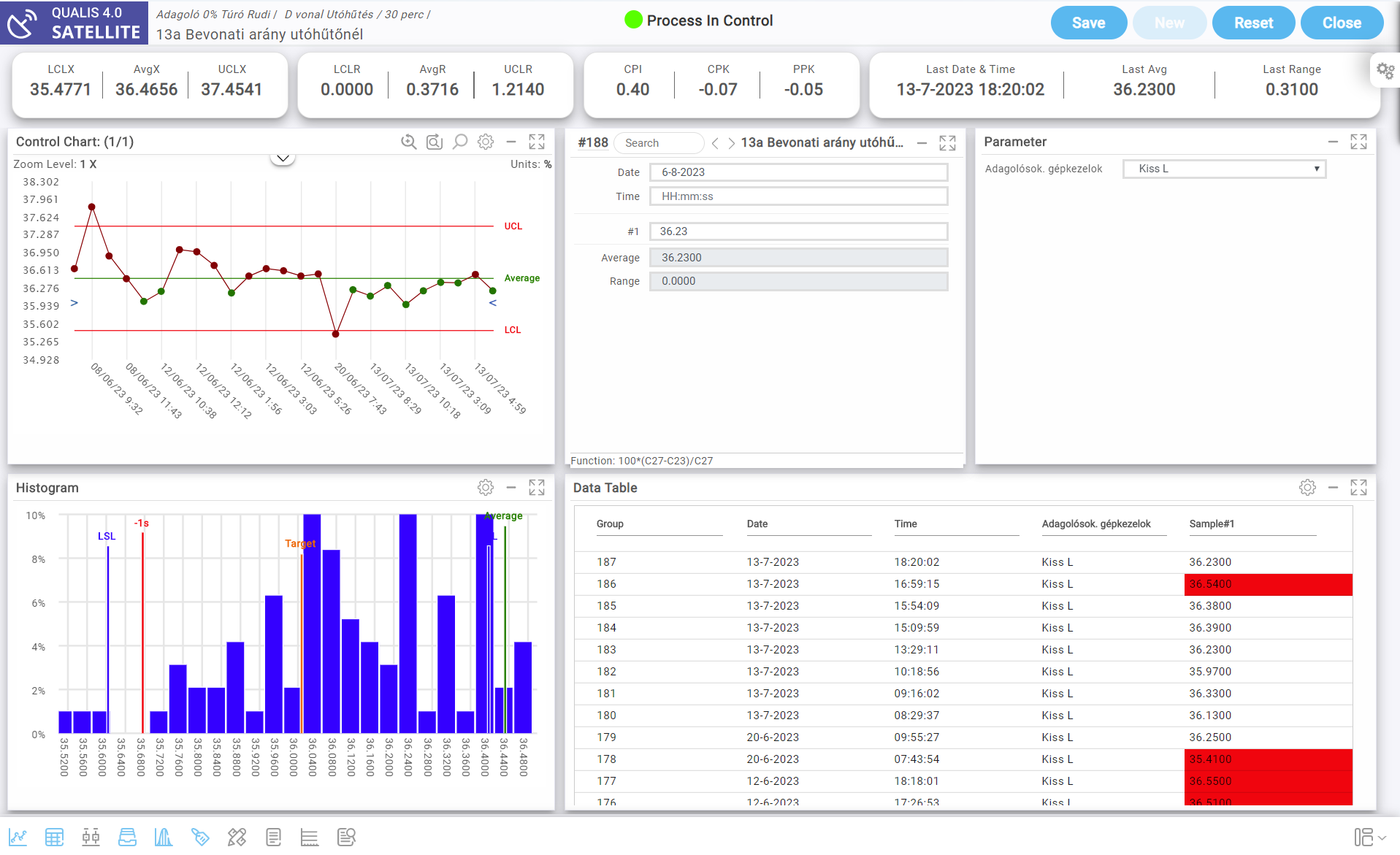
Task: Click the Qualis Satellite logo
Action: [x=74, y=23]
